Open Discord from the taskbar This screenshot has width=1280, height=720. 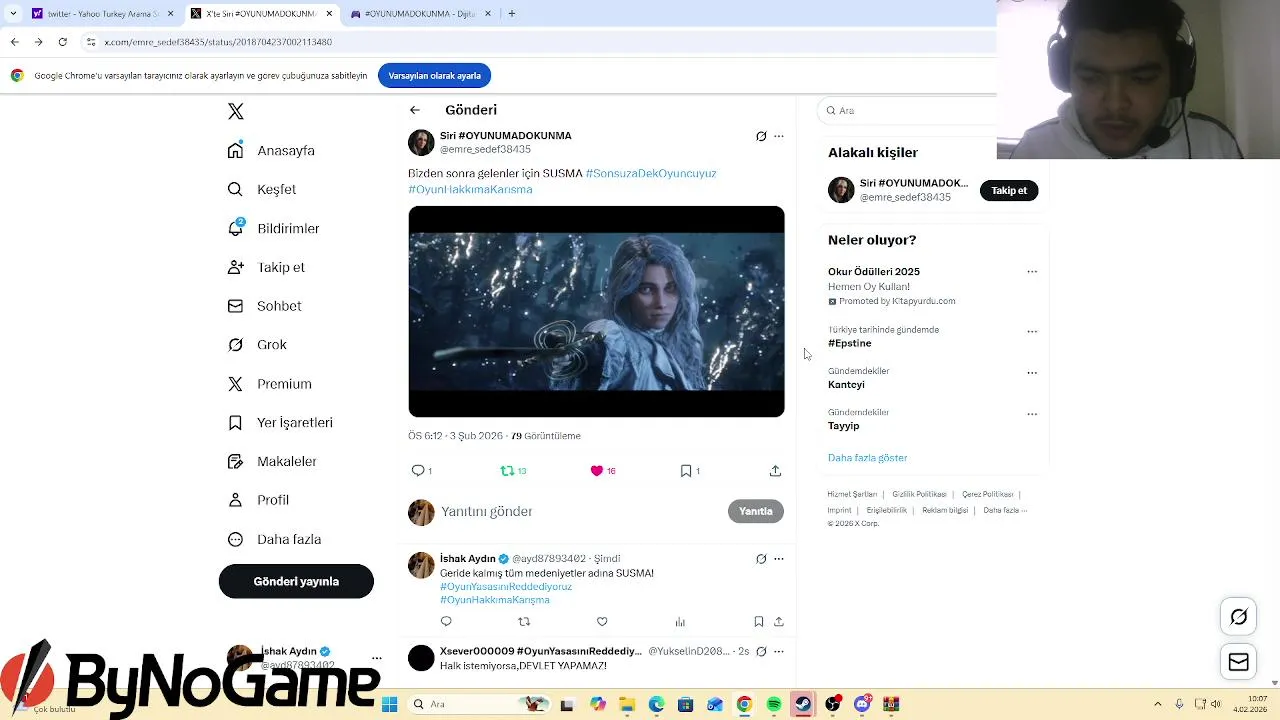(862, 705)
